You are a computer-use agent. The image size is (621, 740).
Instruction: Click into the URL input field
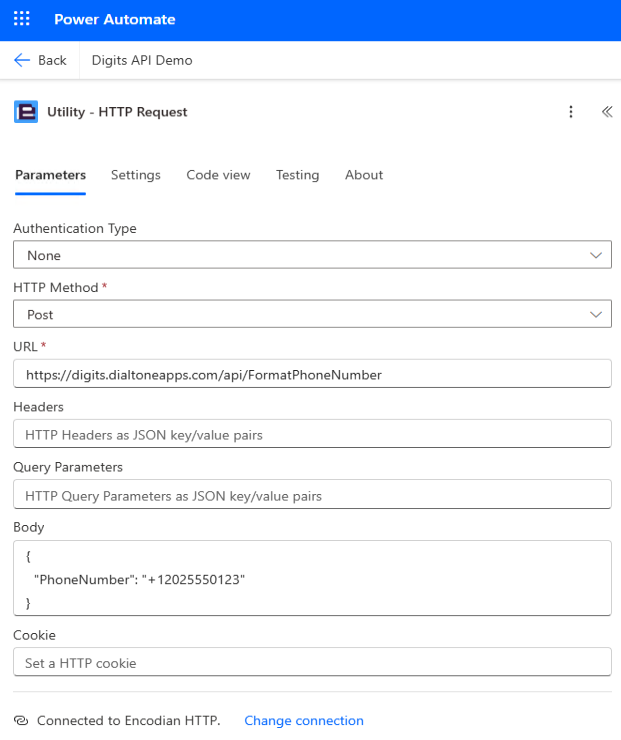click(312, 374)
